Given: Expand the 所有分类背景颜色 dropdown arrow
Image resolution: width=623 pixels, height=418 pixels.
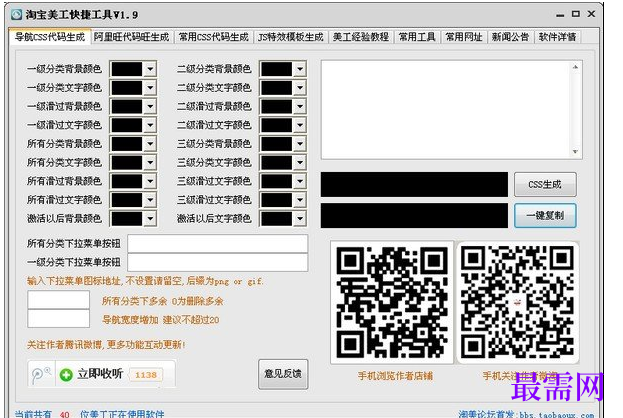Looking at the screenshot, I should [150, 143].
